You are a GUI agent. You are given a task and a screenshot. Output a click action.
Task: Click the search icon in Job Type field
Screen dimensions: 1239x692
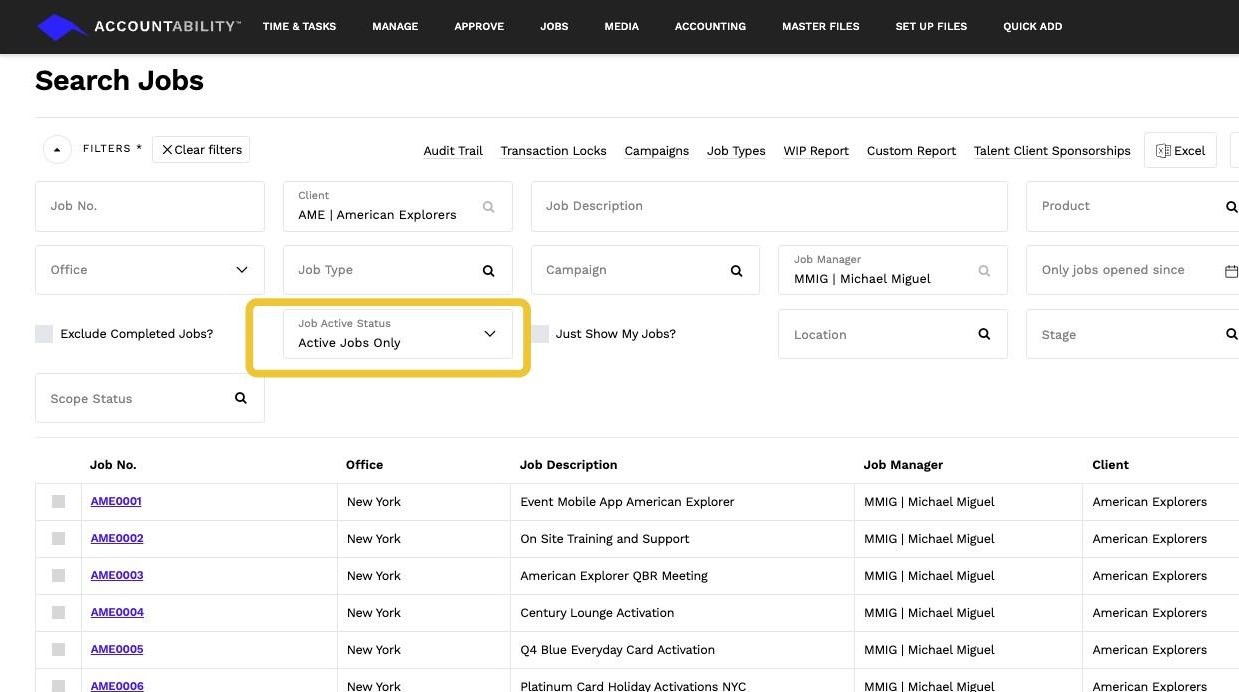tap(488, 270)
